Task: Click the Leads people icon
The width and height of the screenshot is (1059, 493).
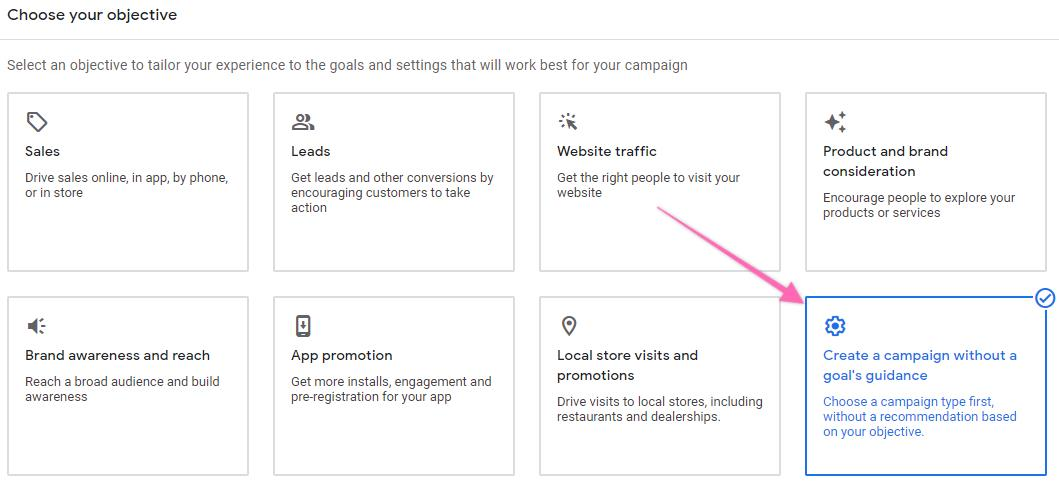Action: (x=302, y=122)
